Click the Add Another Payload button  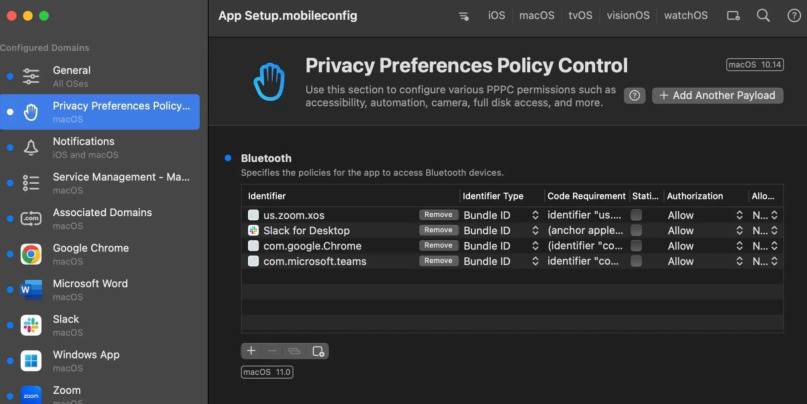717,95
